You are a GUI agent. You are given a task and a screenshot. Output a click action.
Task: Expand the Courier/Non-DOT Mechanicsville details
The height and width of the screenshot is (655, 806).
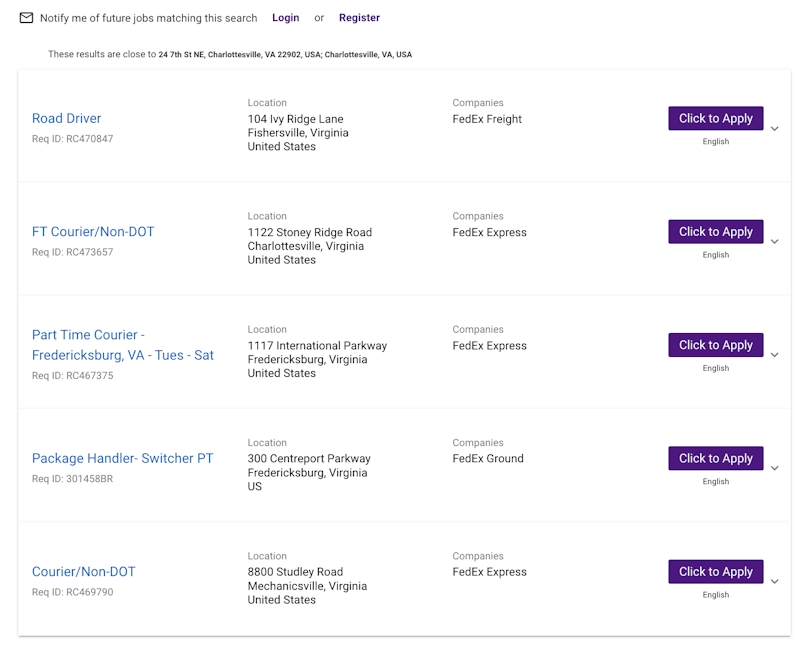[x=774, y=582]
